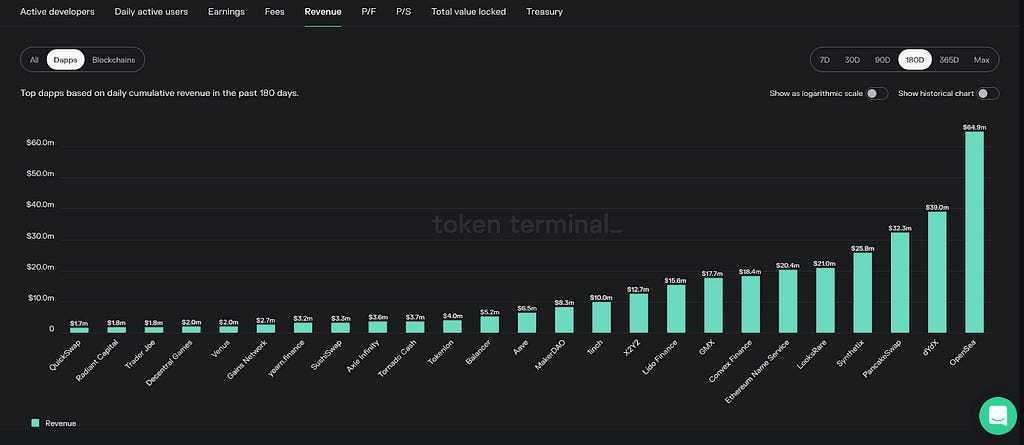Click the PancakeSwap revenue bar
The image size is (1024, 445).
(x=900, y=282)
